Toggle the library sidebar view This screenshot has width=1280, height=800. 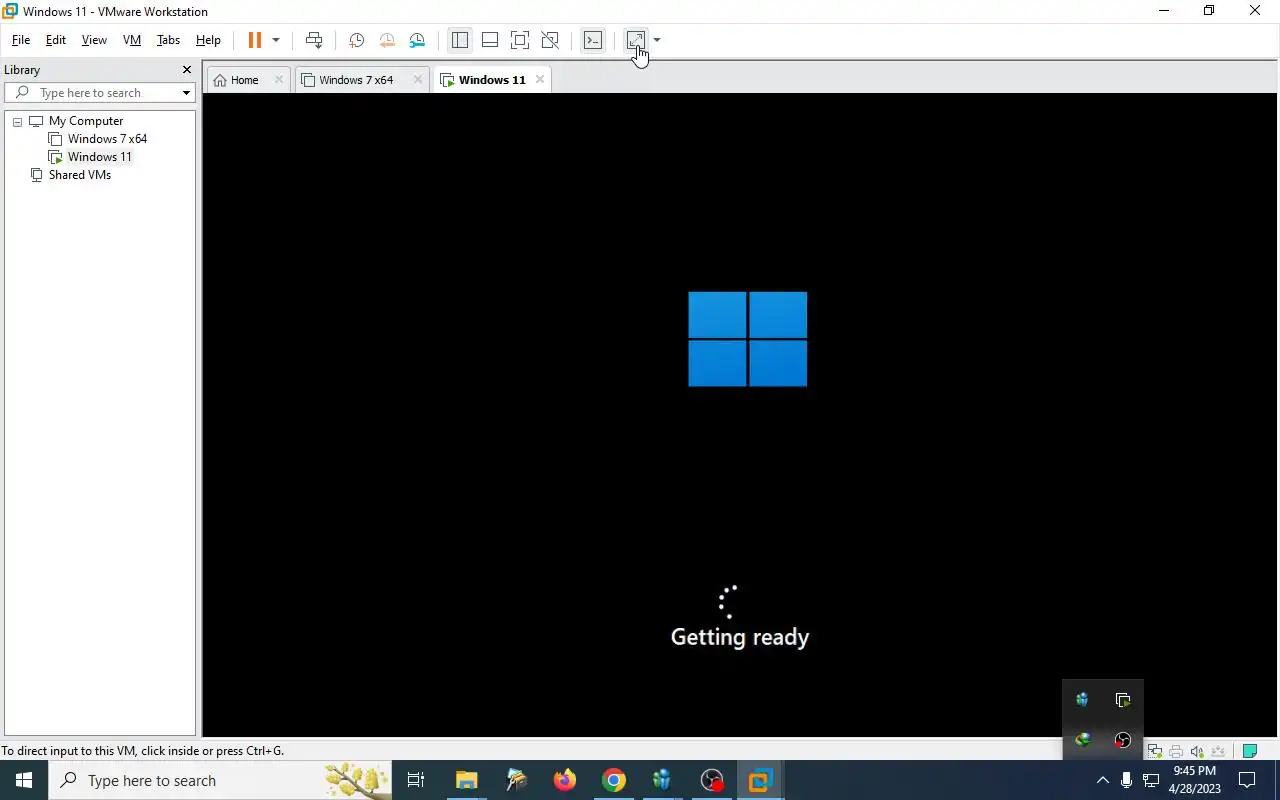click(x=460, y=40)
